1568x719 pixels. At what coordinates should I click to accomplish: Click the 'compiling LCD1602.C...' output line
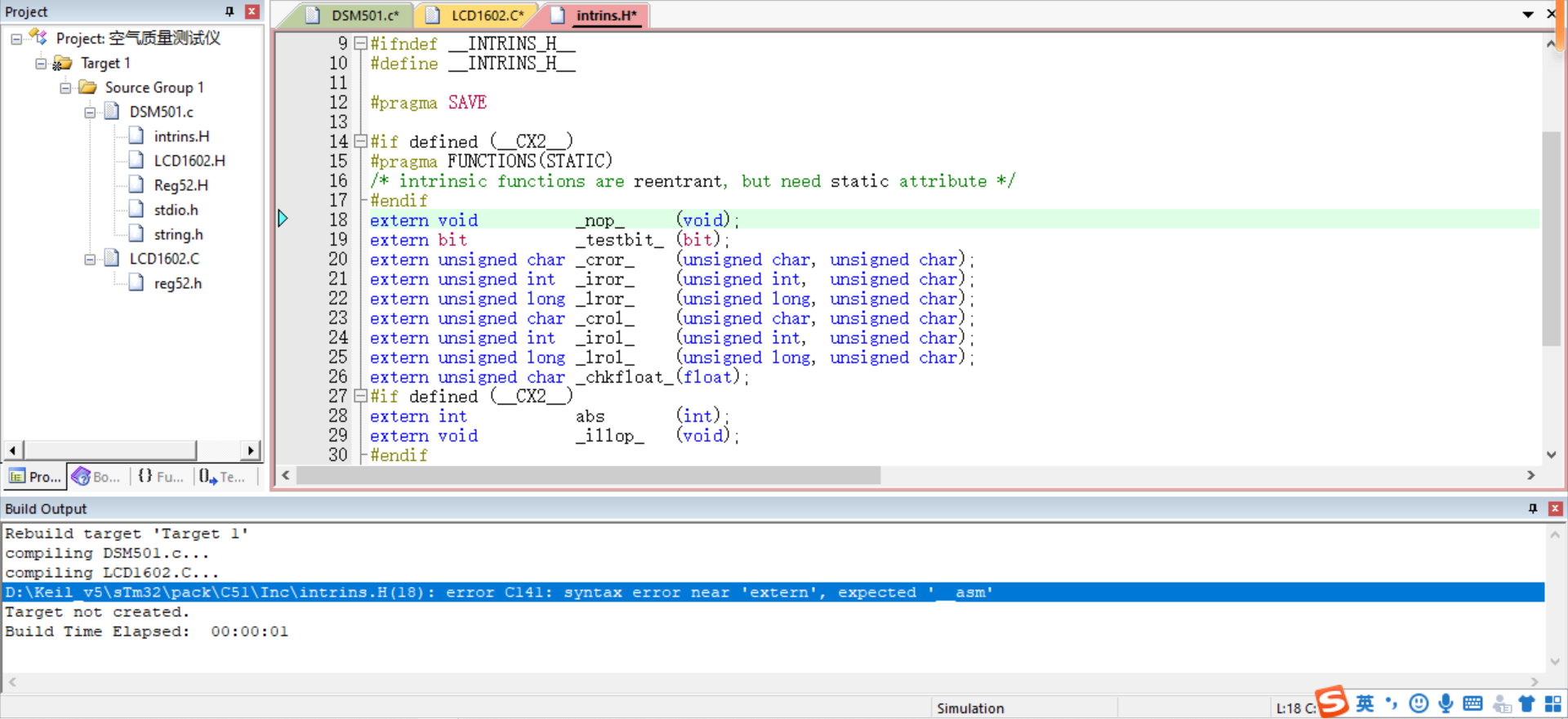(x=112, y=573)
